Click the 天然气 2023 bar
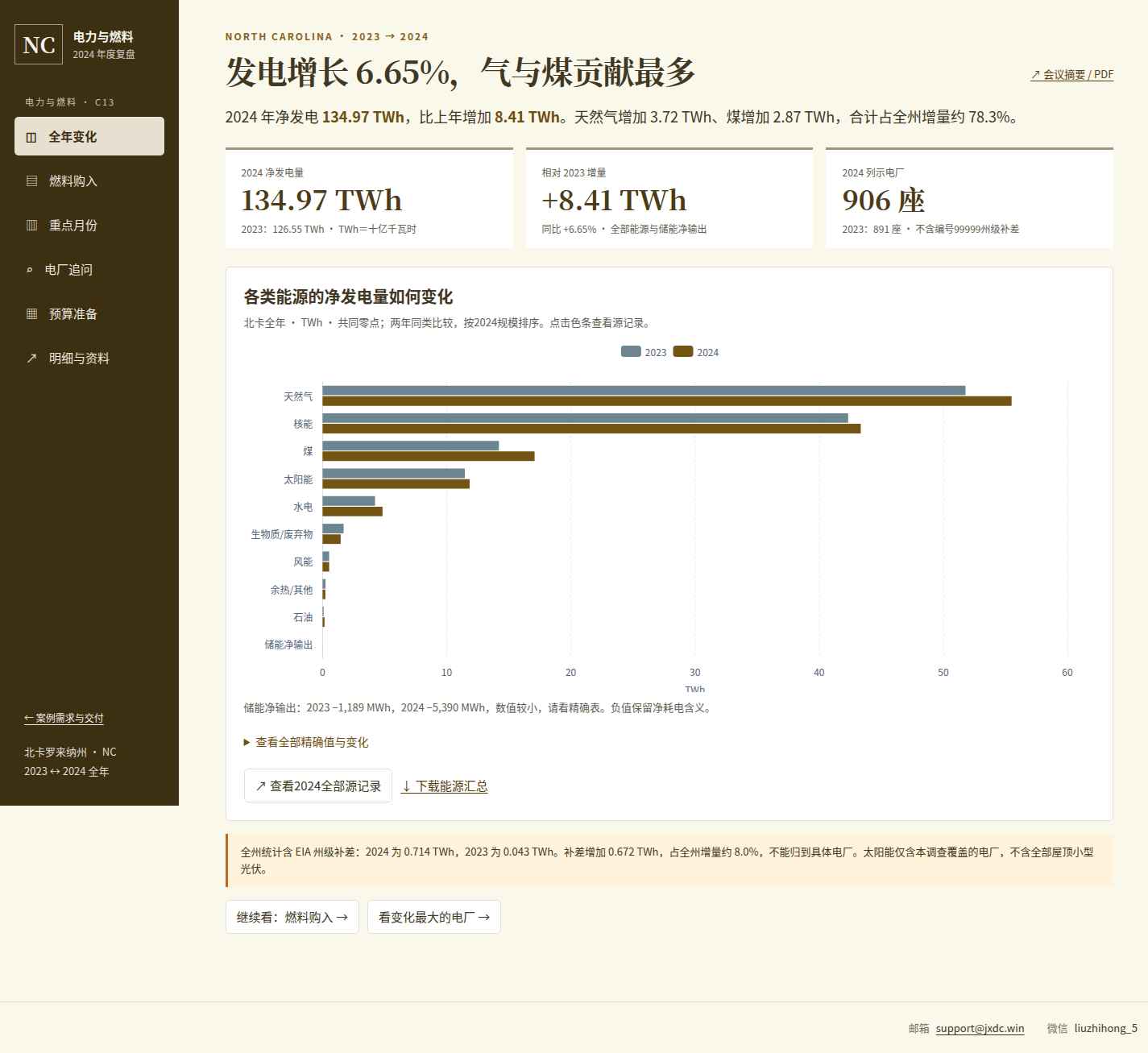 point(644,391)
